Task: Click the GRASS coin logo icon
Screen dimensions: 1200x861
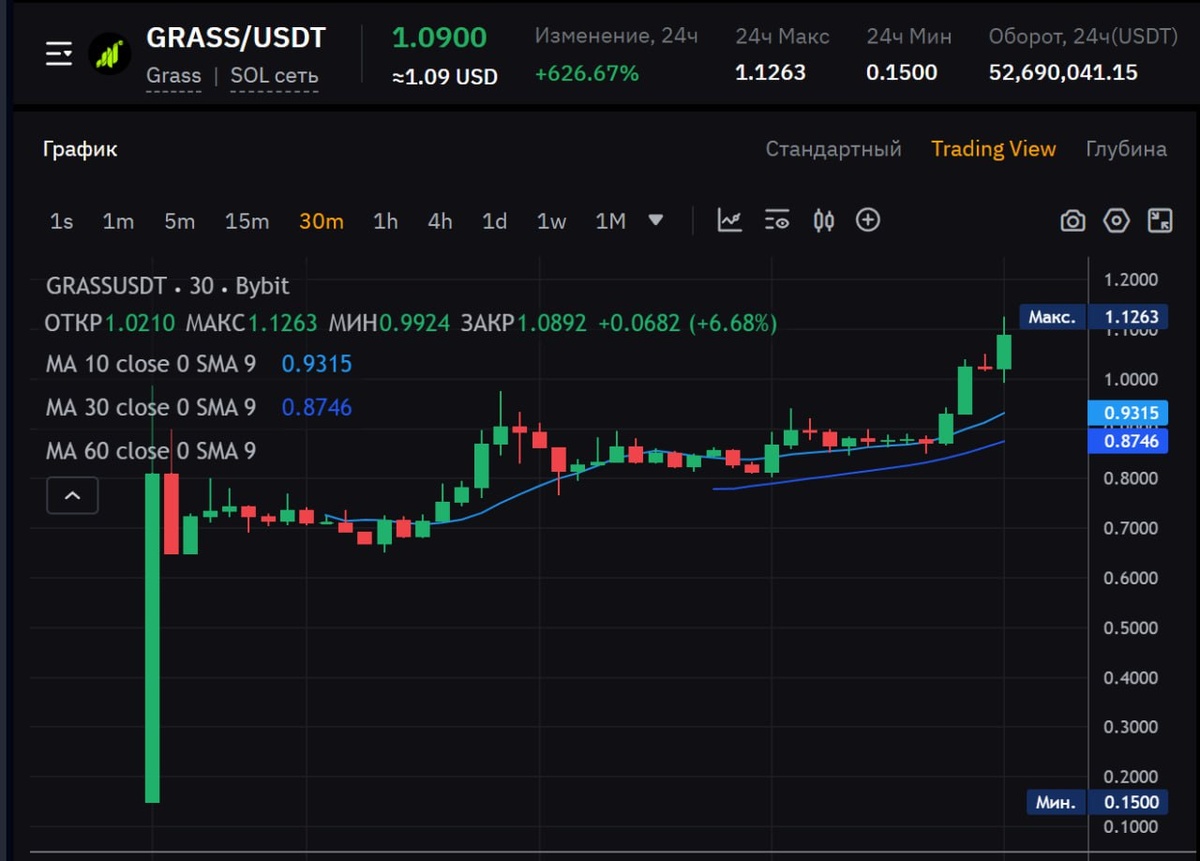Action: tap(109, 54)
